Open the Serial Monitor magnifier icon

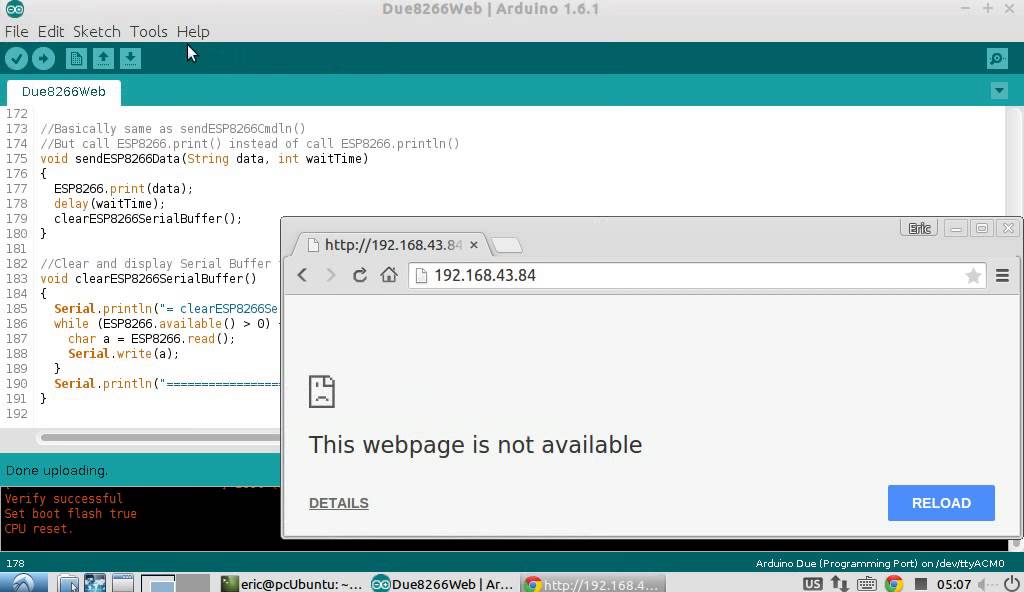pos(997,59)
